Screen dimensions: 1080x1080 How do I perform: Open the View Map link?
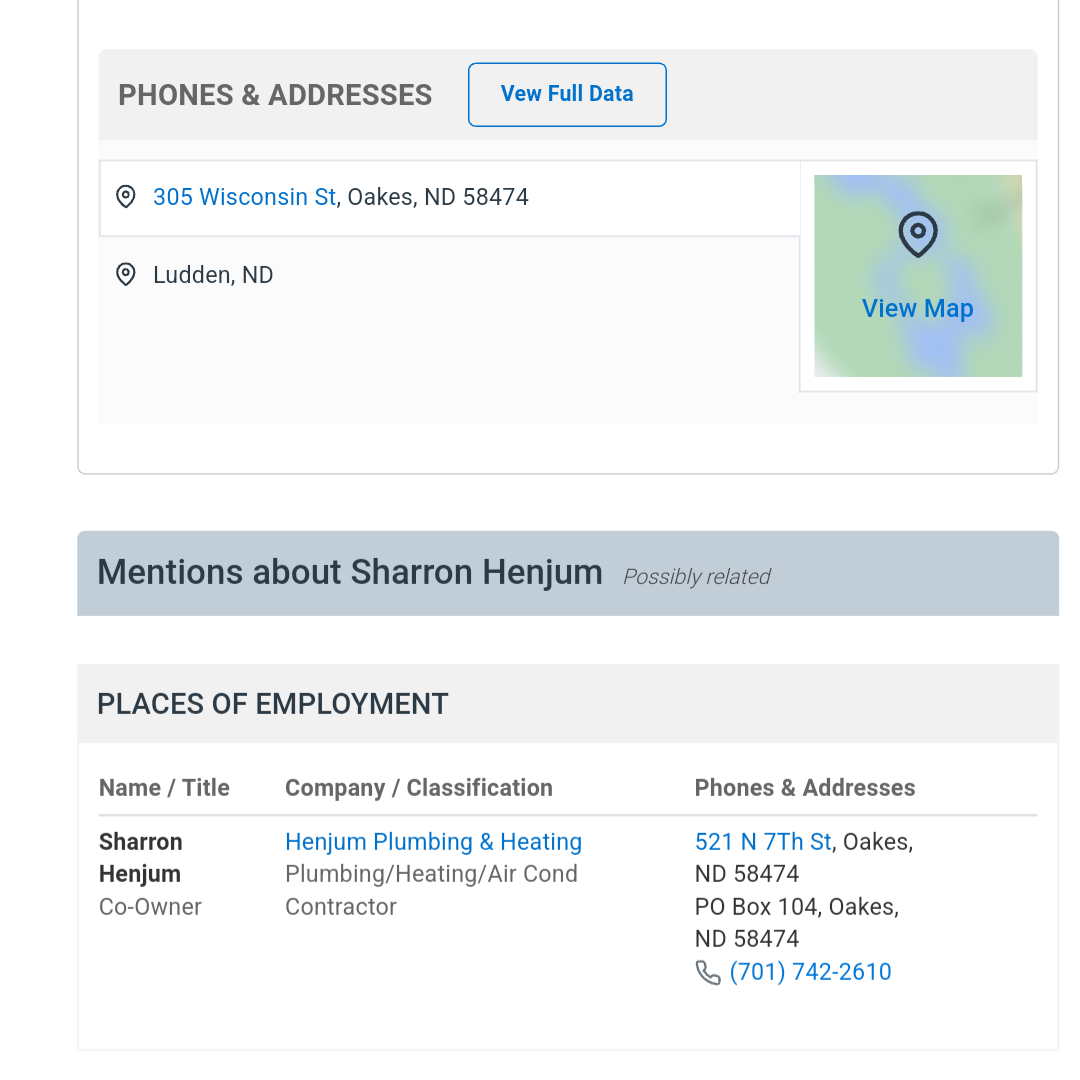pyautogui.click(x=917, y=309)
